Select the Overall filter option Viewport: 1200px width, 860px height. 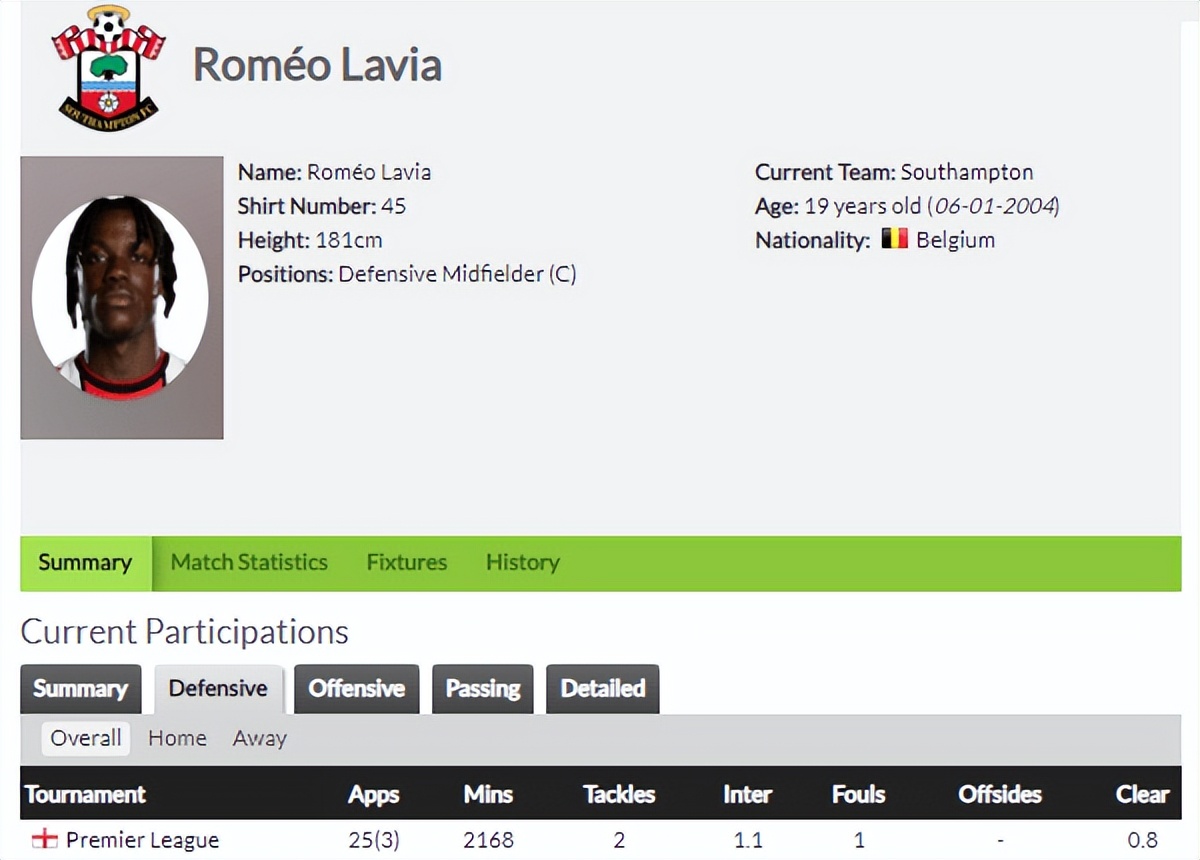click(86, 738)
